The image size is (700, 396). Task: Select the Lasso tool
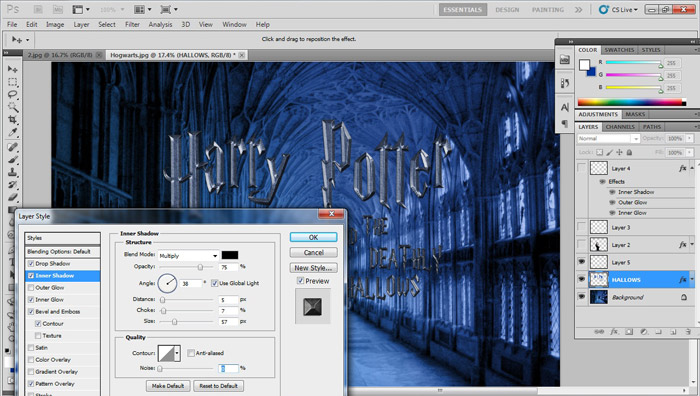12,94
